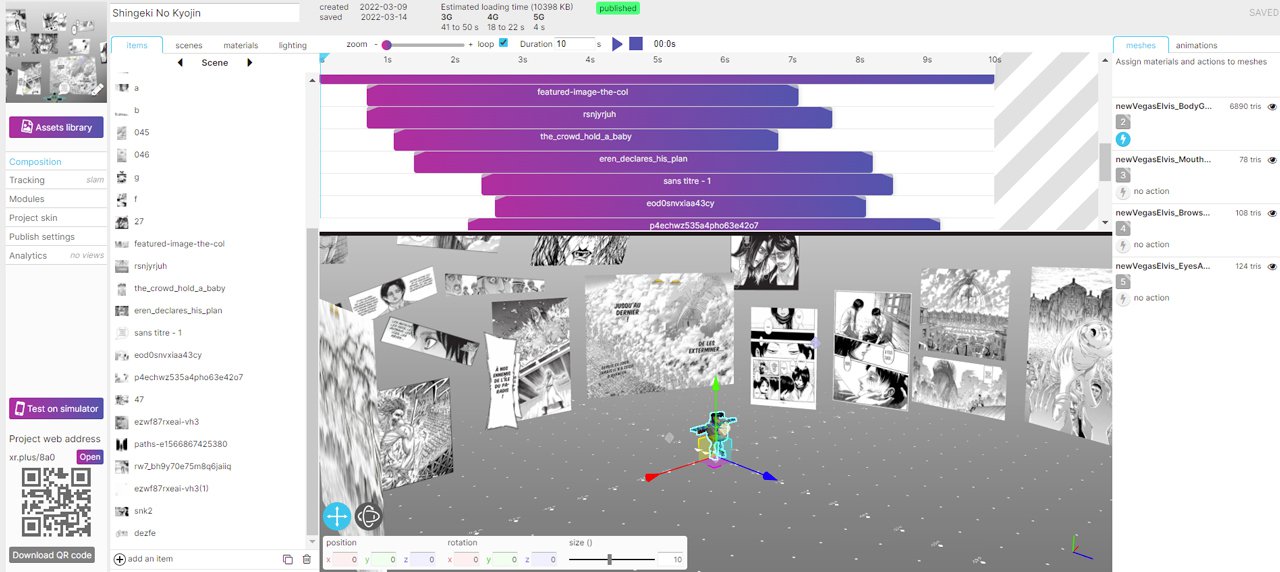Toggle visibility of newVegasElvis_Brows mesh
1280x572 pixels.
tap(1273, 213)
